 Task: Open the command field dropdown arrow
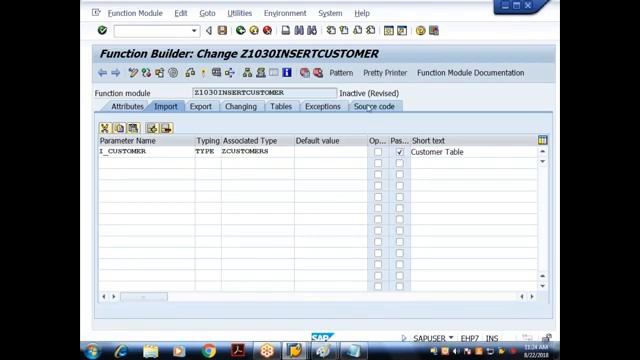click(x=194, y=31)
